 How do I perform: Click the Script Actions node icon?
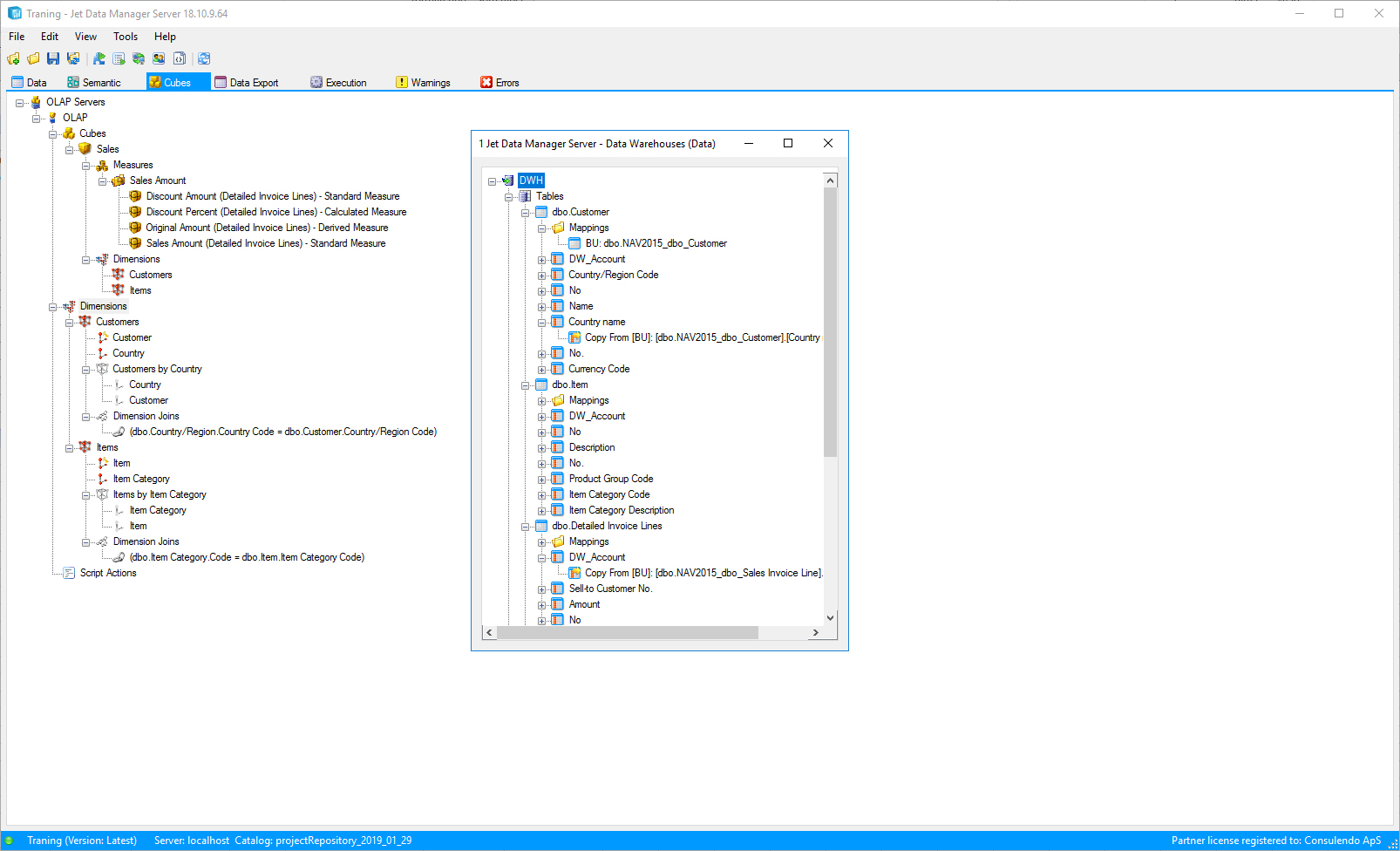point(69,573)
